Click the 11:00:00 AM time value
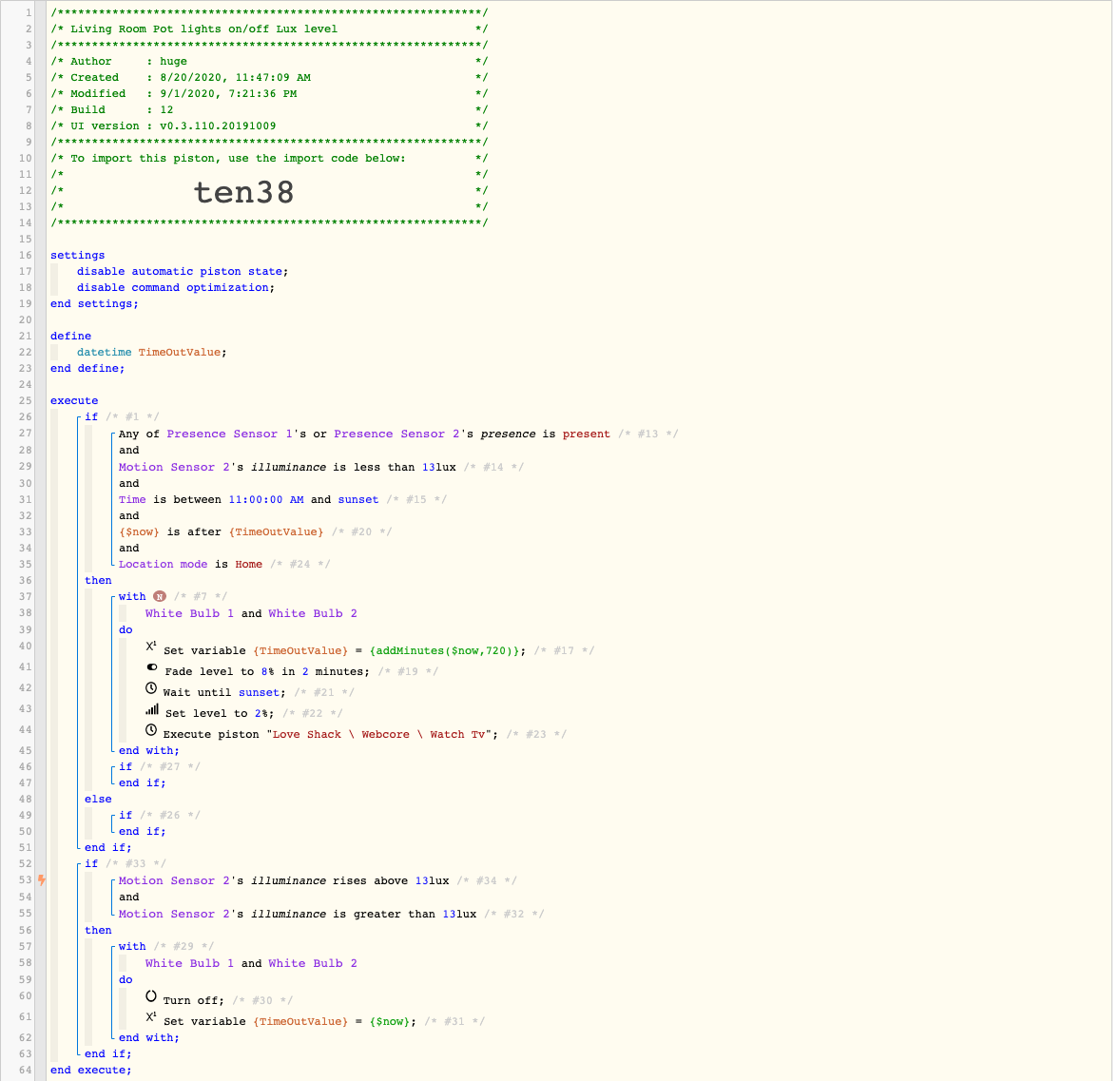 pyautogui.click(x=265, y=499)
